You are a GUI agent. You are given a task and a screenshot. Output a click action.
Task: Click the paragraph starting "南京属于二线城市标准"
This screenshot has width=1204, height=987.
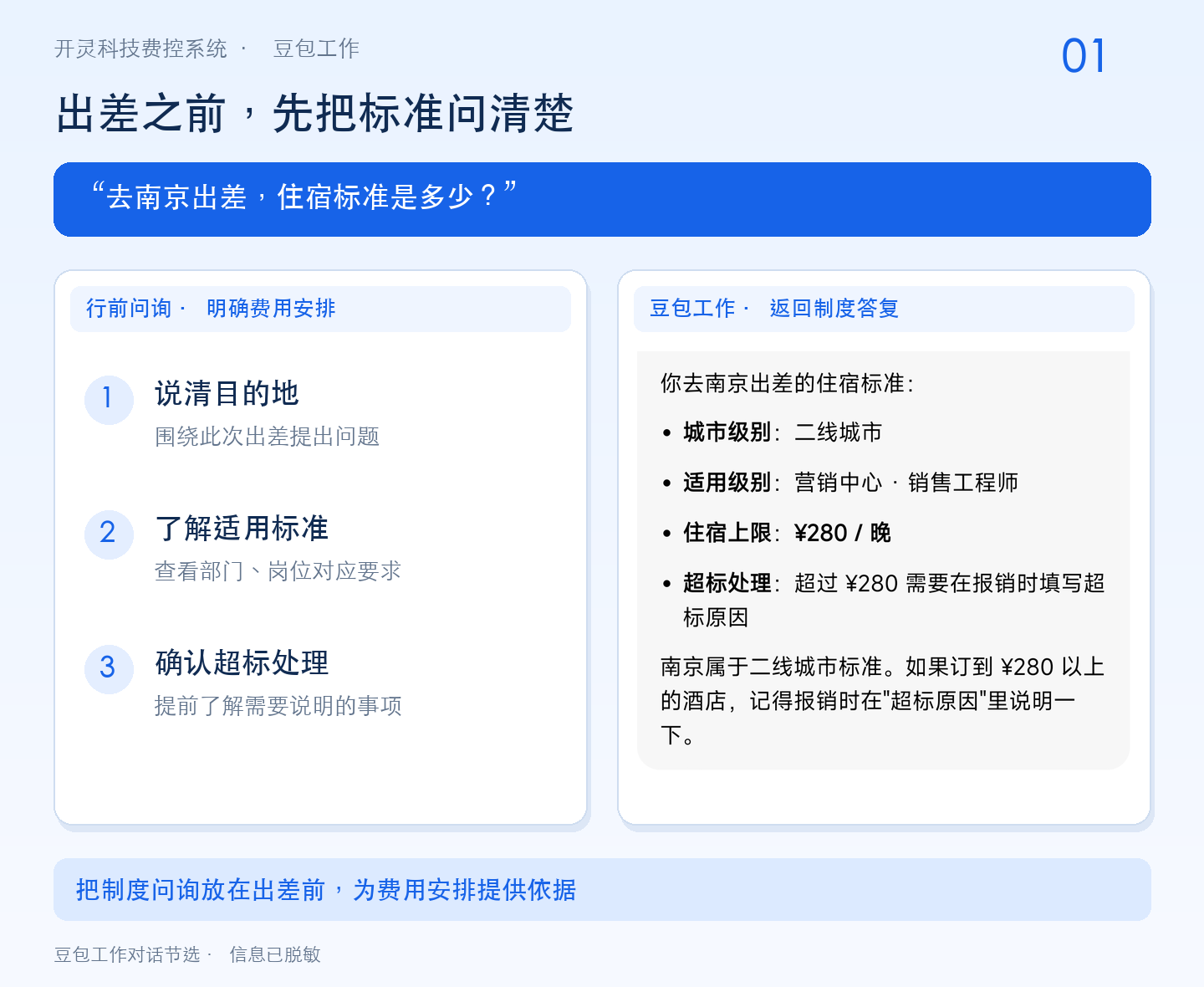click(883, 701)
